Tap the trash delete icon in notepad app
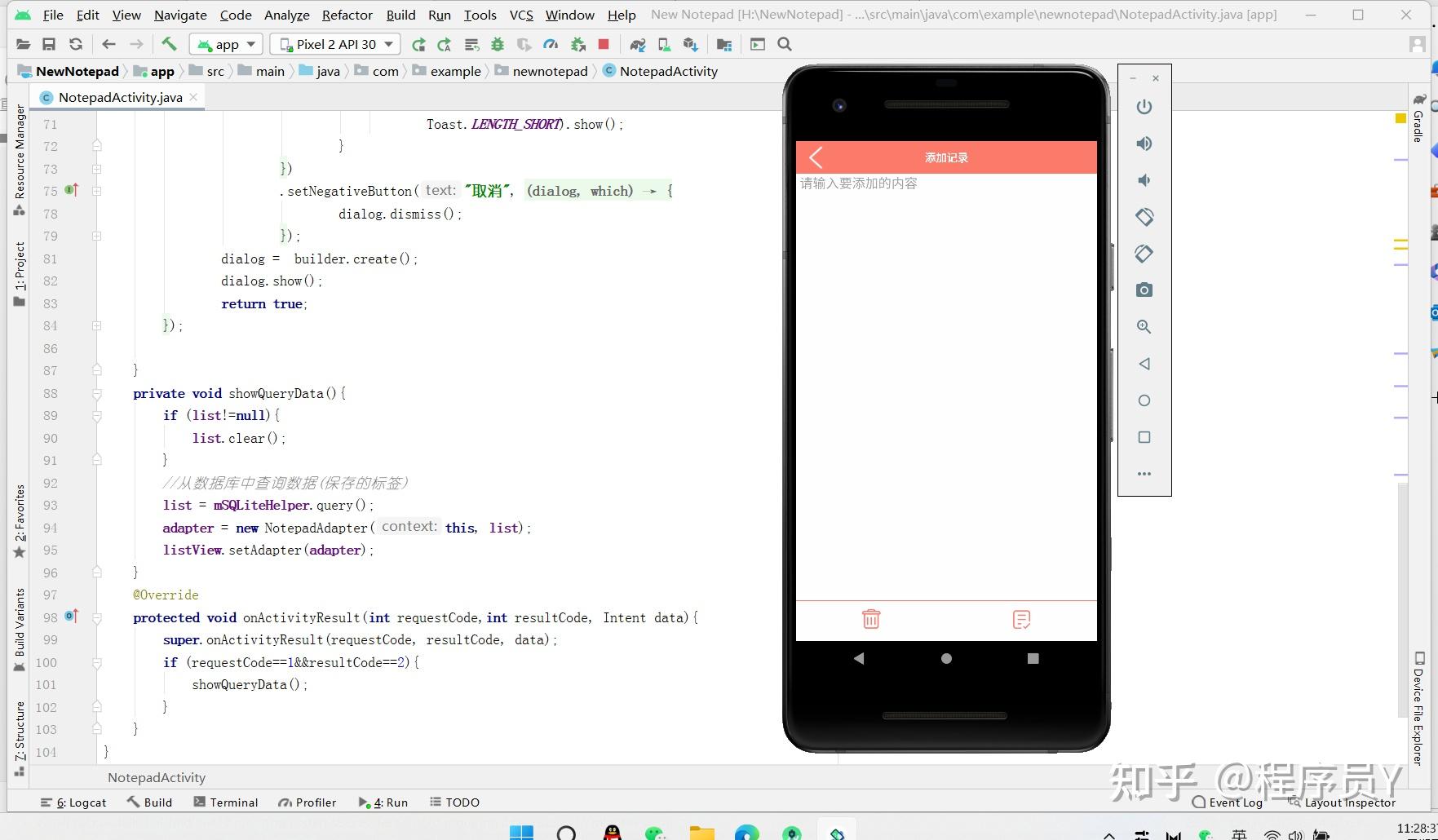 coord(870,619)
